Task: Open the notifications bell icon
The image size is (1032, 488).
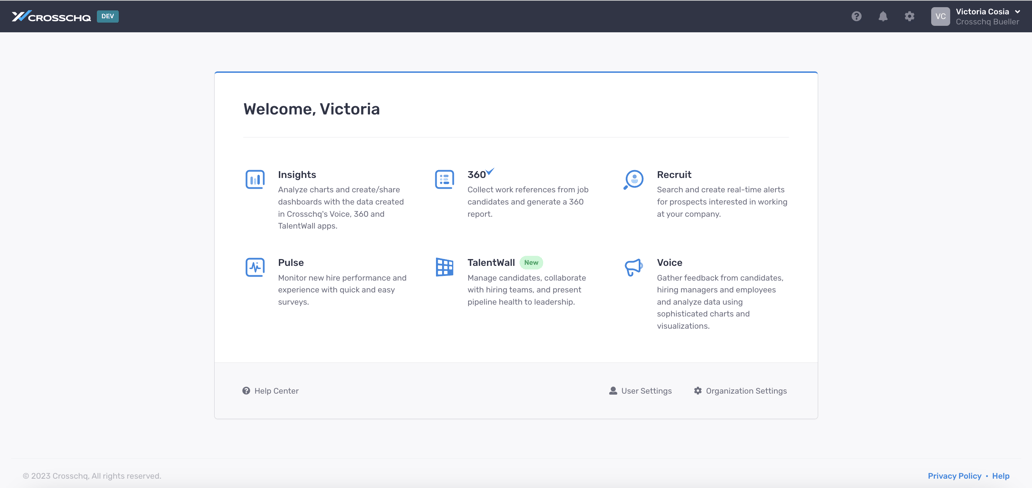Action: 883,16
